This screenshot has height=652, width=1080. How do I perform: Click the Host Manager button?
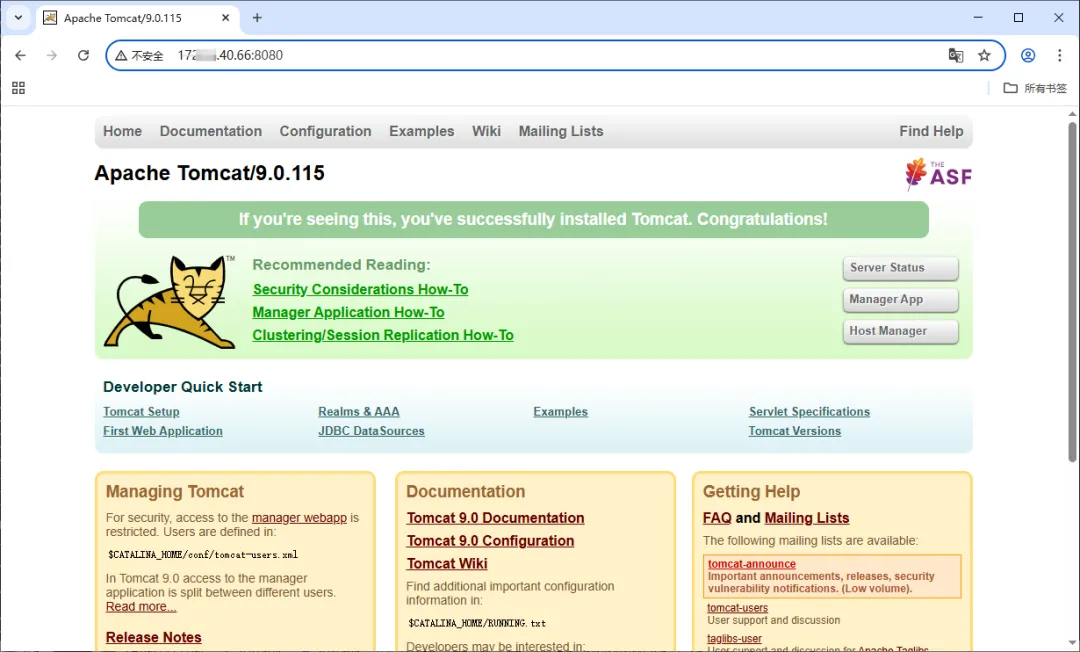click(x=900, y=331)
